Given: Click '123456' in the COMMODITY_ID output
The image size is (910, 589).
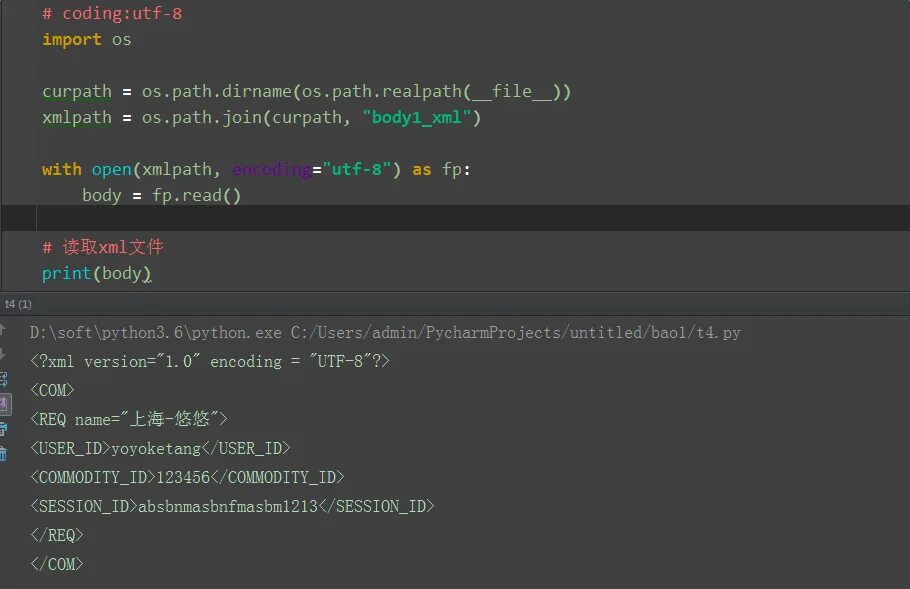Looking at the screenshot, I should (183, 478).
